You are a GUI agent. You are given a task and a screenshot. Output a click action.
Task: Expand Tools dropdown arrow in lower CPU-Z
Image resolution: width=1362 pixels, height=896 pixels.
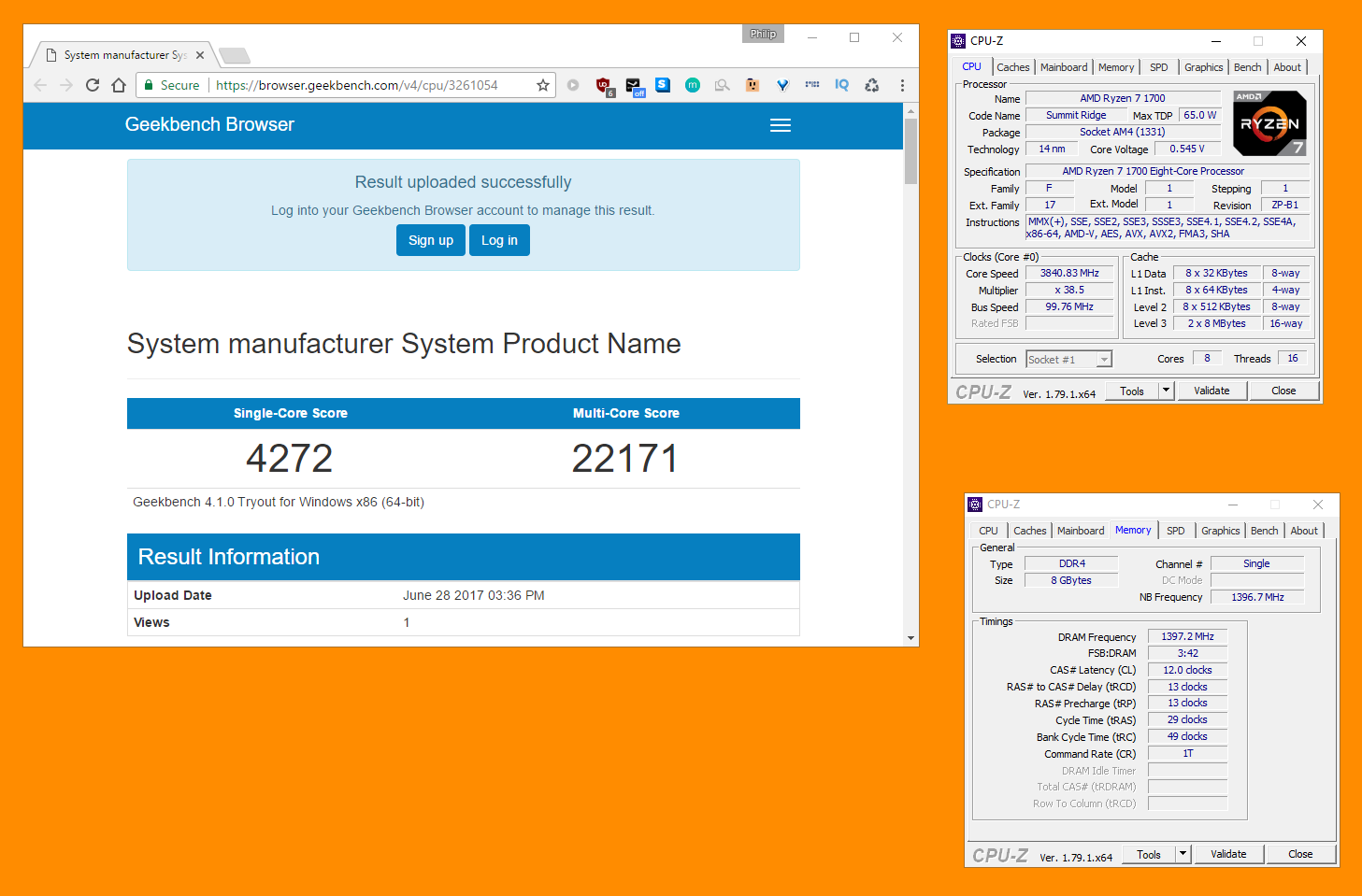point(1183,855)
